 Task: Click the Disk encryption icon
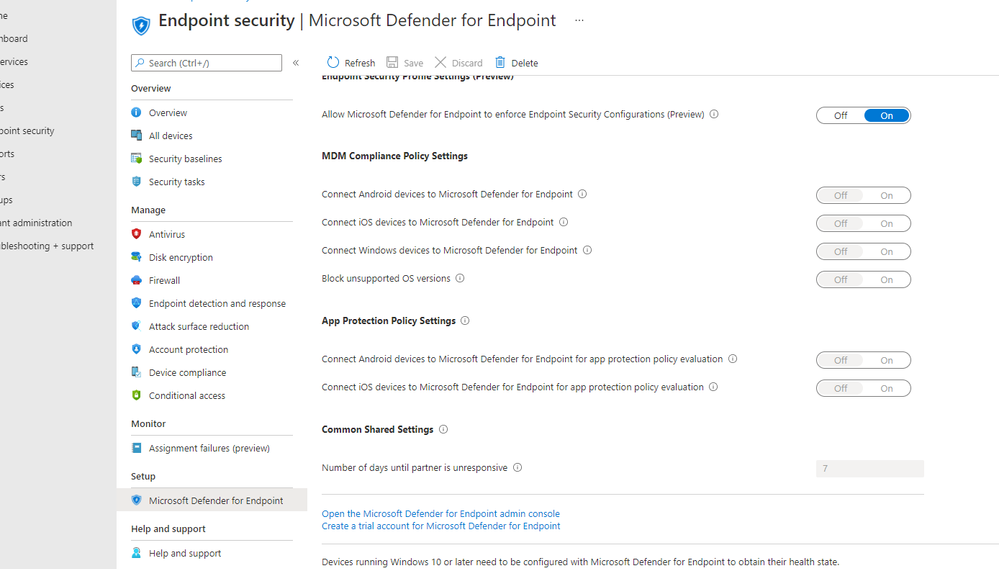[x=137, y=257]
